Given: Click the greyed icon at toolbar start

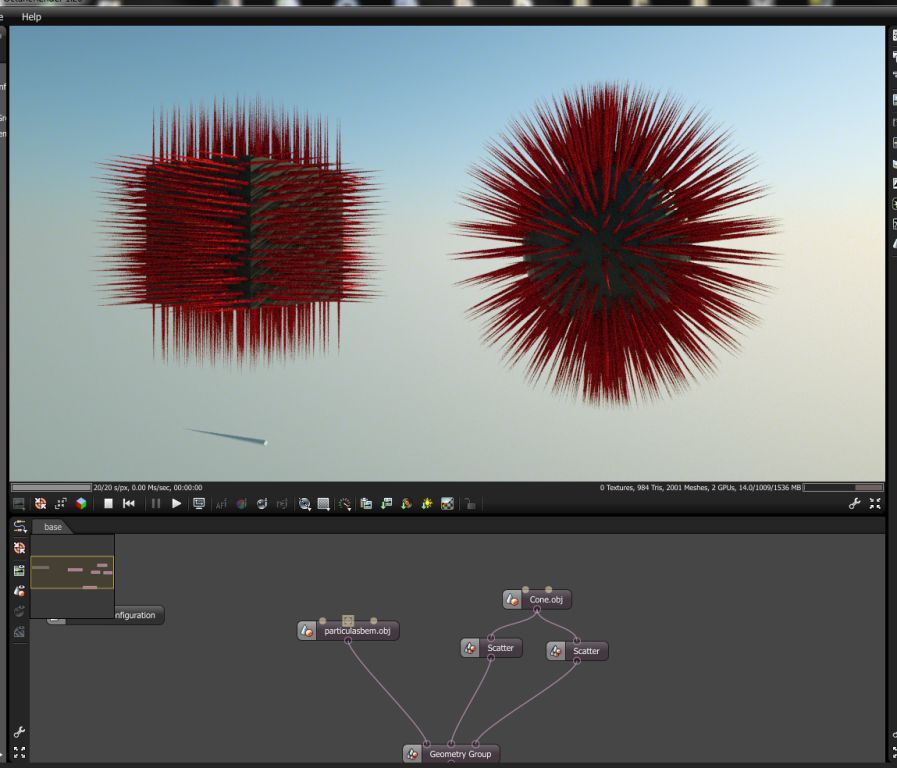Looking at the screenshot, I should tap(19, 504).
